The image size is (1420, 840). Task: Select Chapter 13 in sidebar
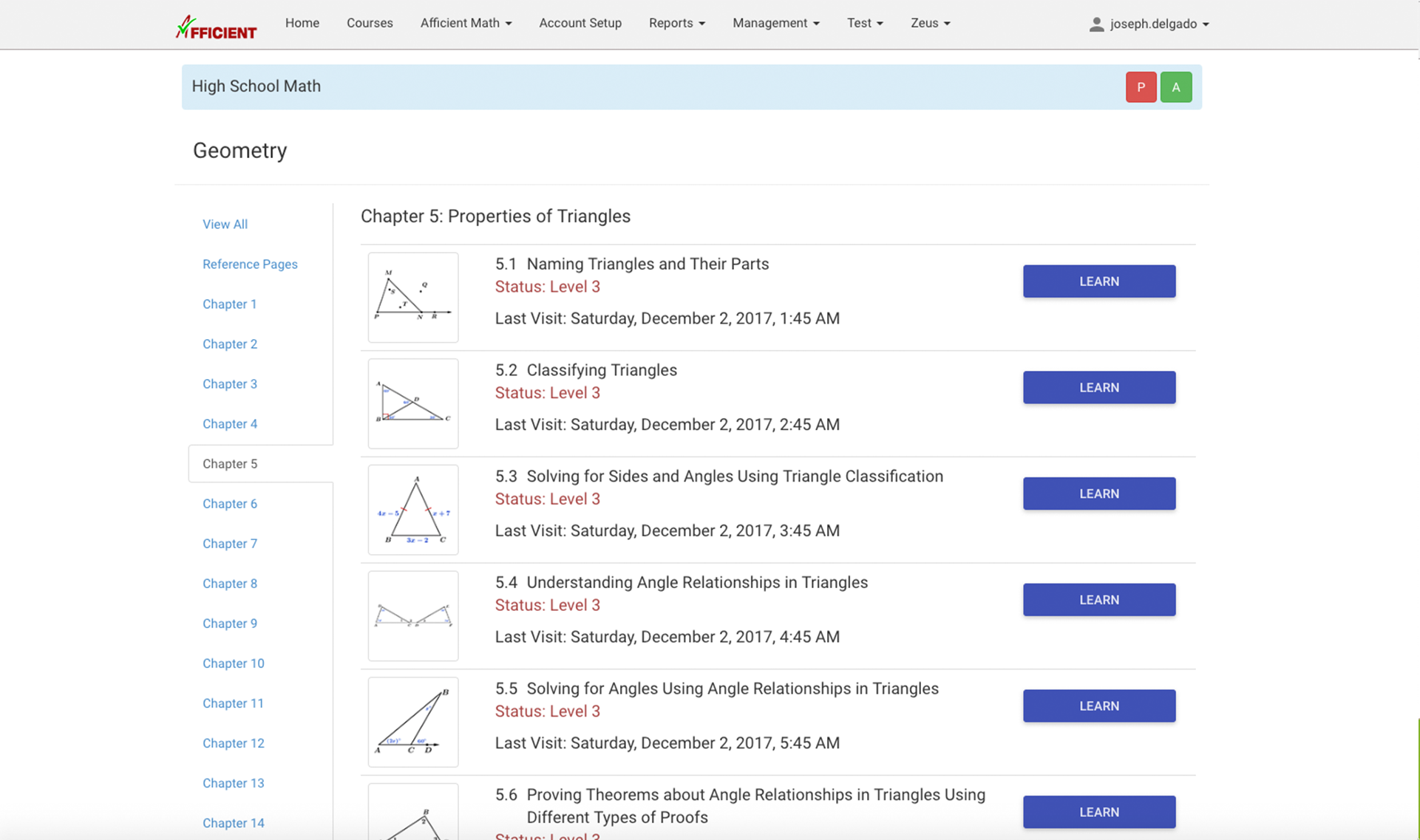(234, 782)
